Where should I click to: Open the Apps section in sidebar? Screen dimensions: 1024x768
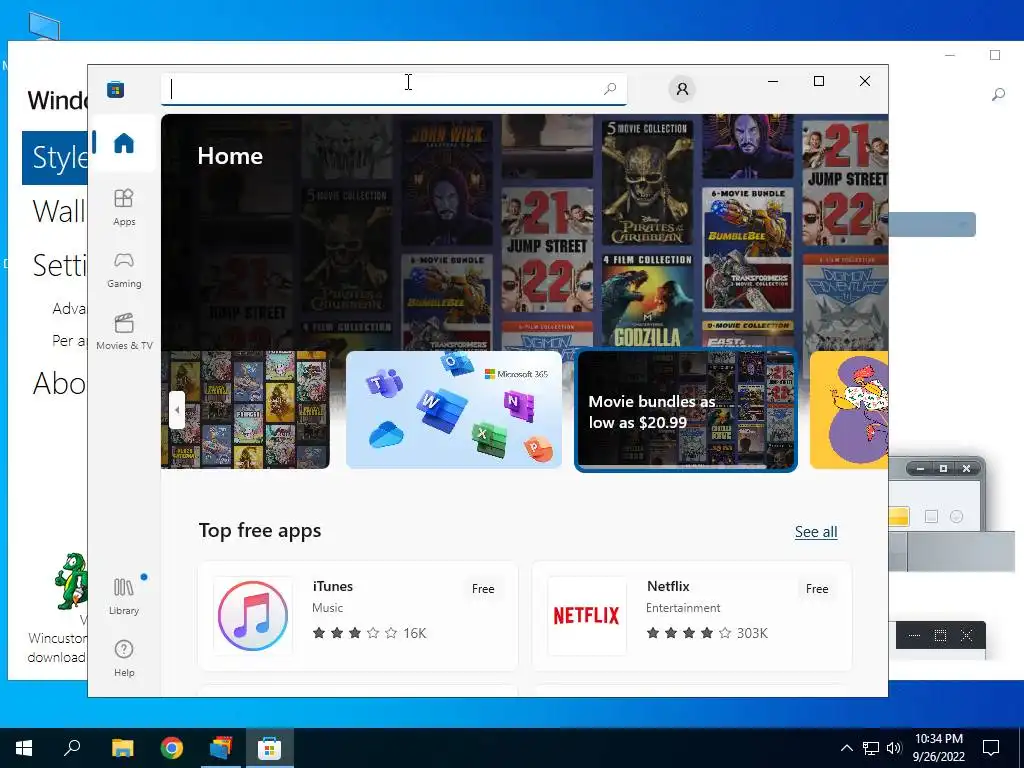123,208
